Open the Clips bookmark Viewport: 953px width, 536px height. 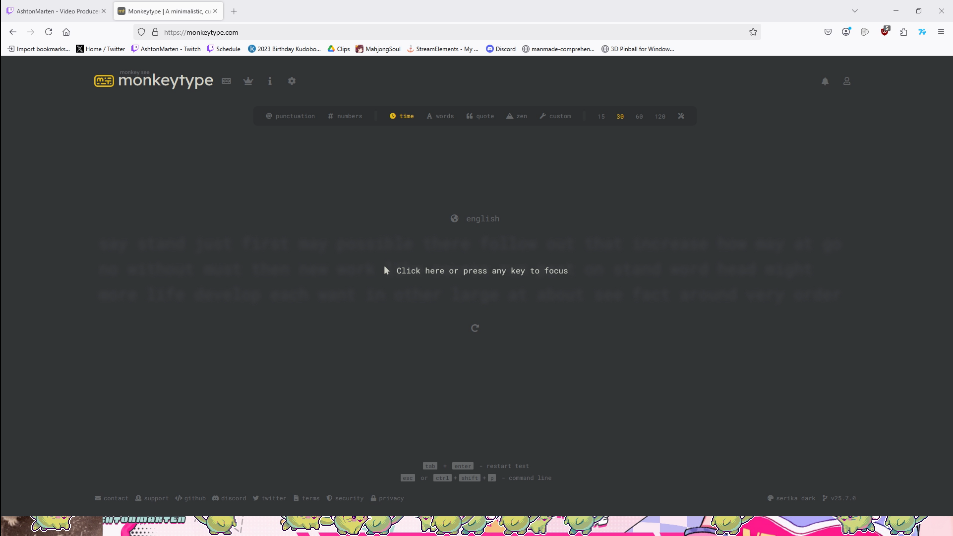(x=339, y=49)
